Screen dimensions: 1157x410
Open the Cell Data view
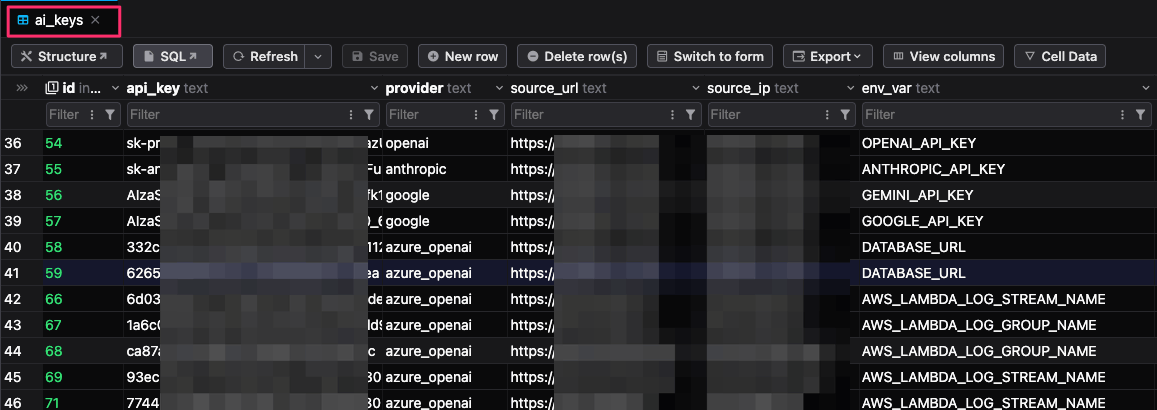pyautogui.click(x=1060, y=56)
